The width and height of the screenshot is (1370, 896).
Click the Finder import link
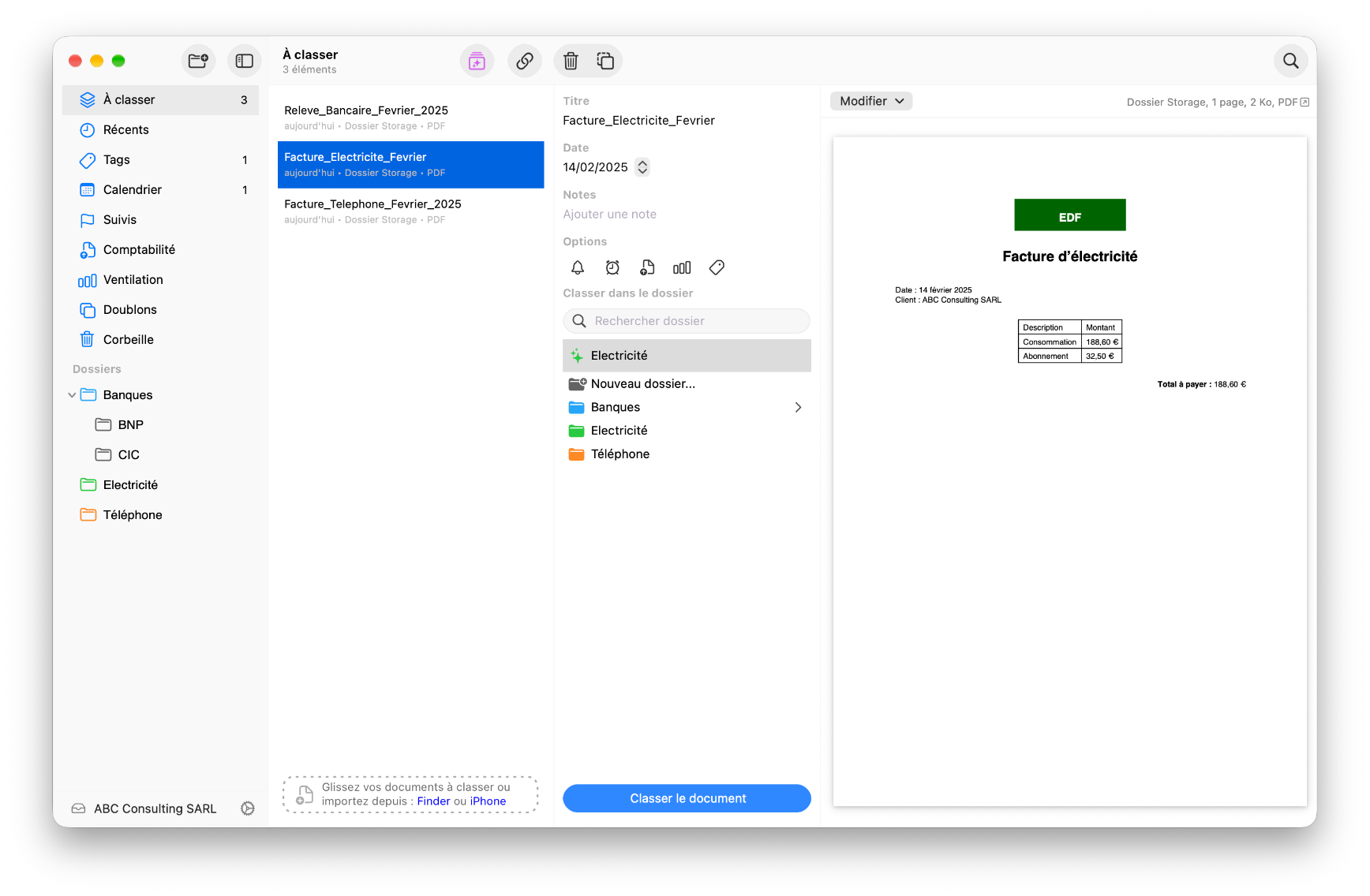click(x=433, y=801)
